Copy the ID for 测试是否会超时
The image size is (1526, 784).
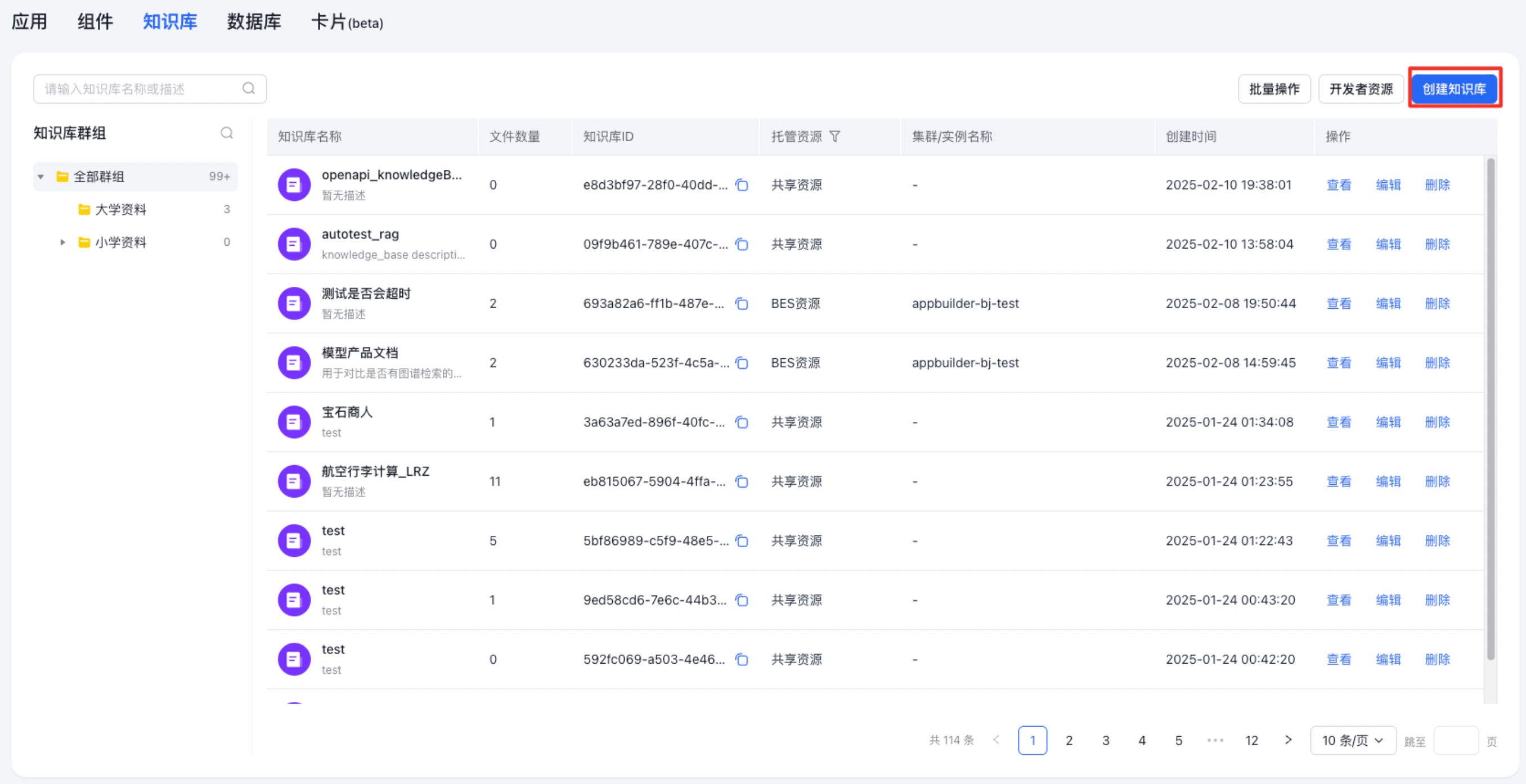(742, 303)
